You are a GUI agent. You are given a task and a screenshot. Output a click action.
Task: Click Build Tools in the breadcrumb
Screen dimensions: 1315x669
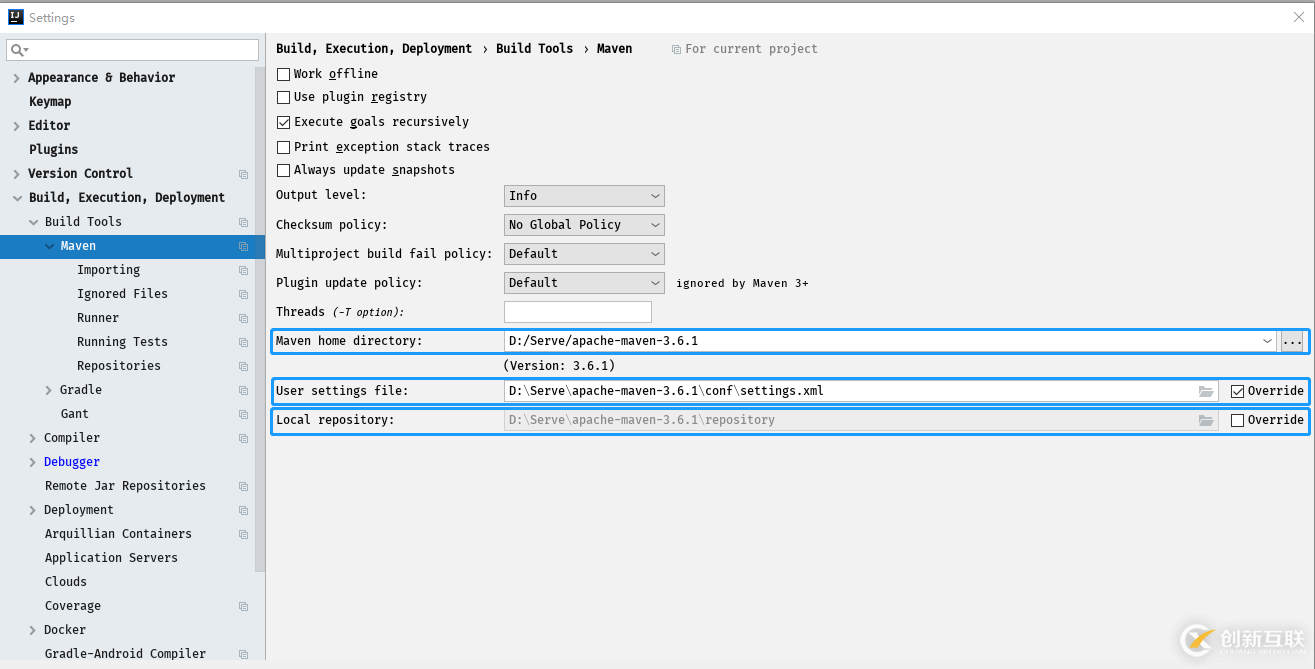point(534,49)
